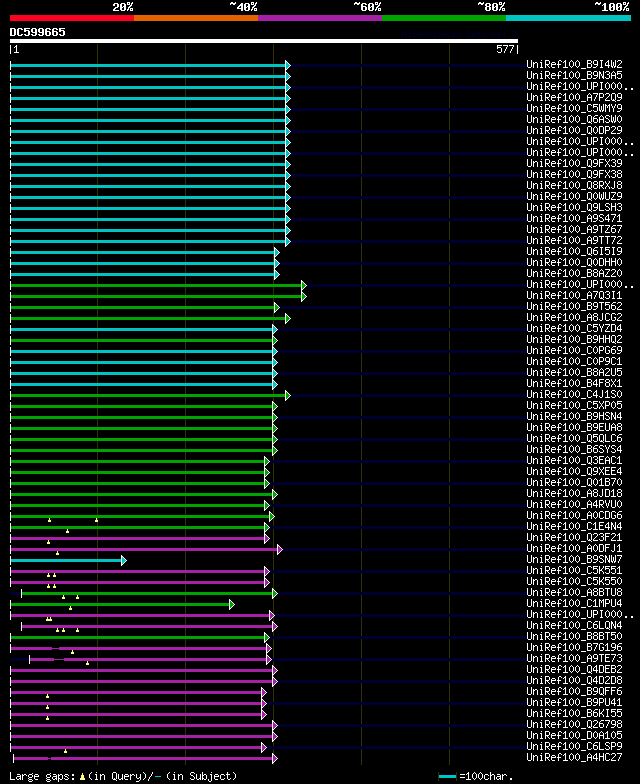Click the DC599665 query name label
The width and height of the screenshot is (640, 784).
pos(38,32)
